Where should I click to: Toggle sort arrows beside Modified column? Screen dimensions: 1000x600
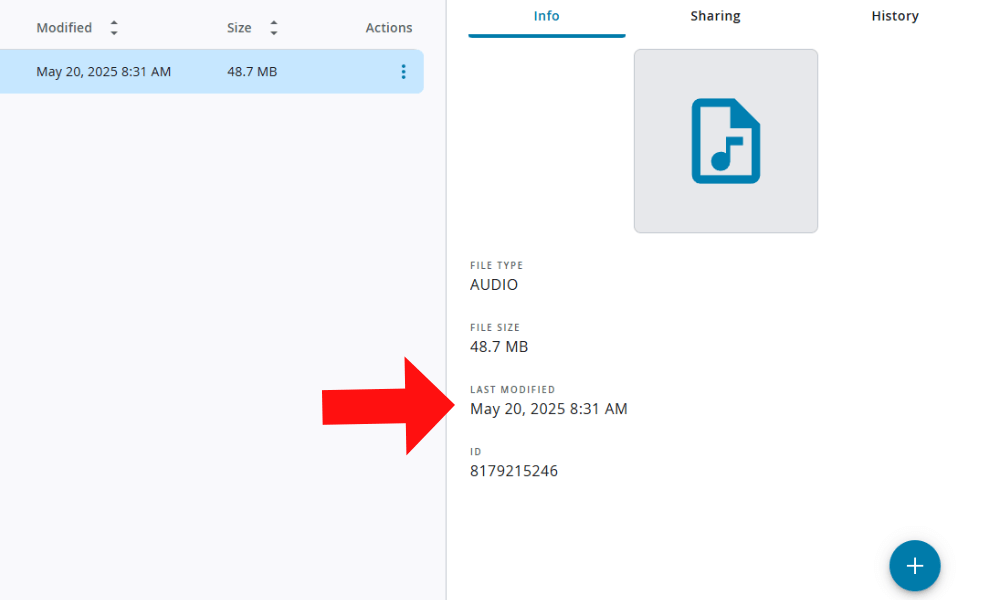(x=114, y=28)
